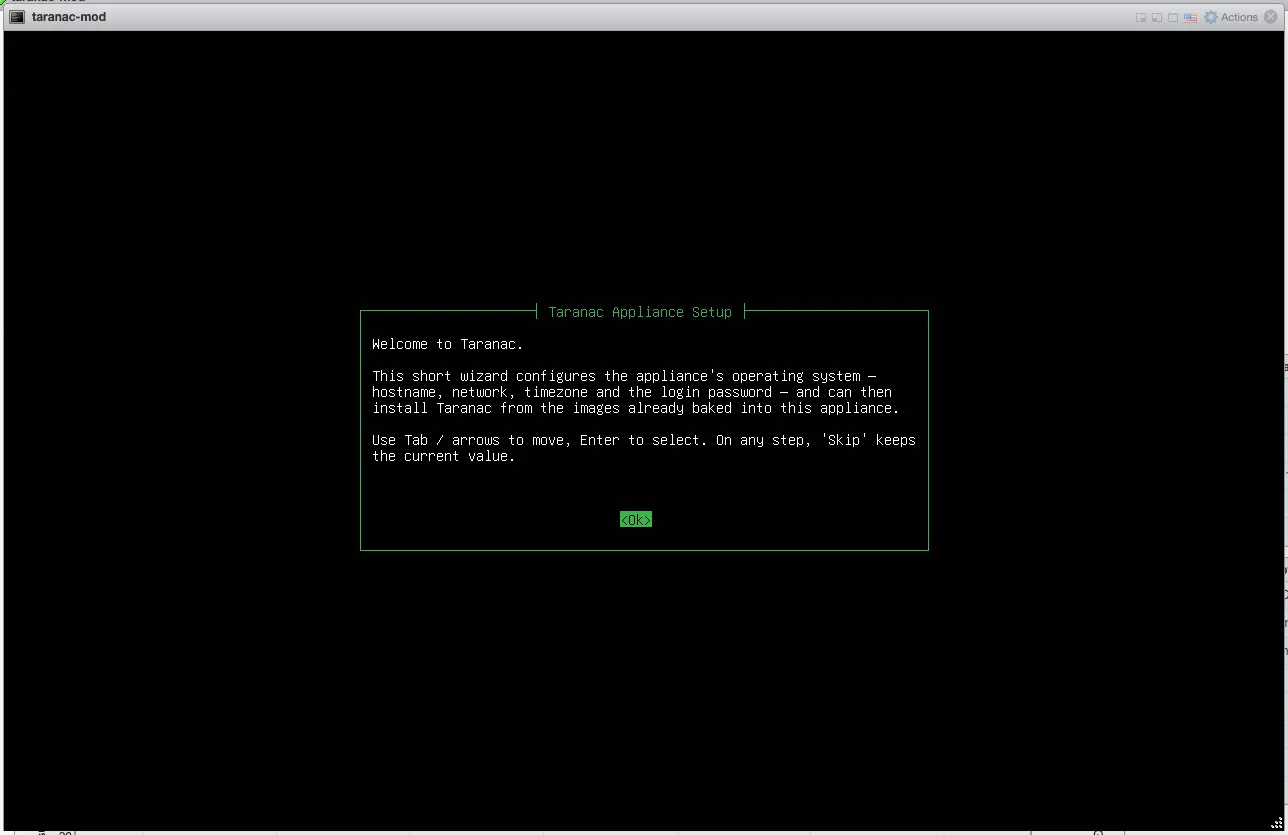The height and width of the screenshot is (835, 1288).
Task: Click the Welcome to Taranac. line
Action: 448,344
